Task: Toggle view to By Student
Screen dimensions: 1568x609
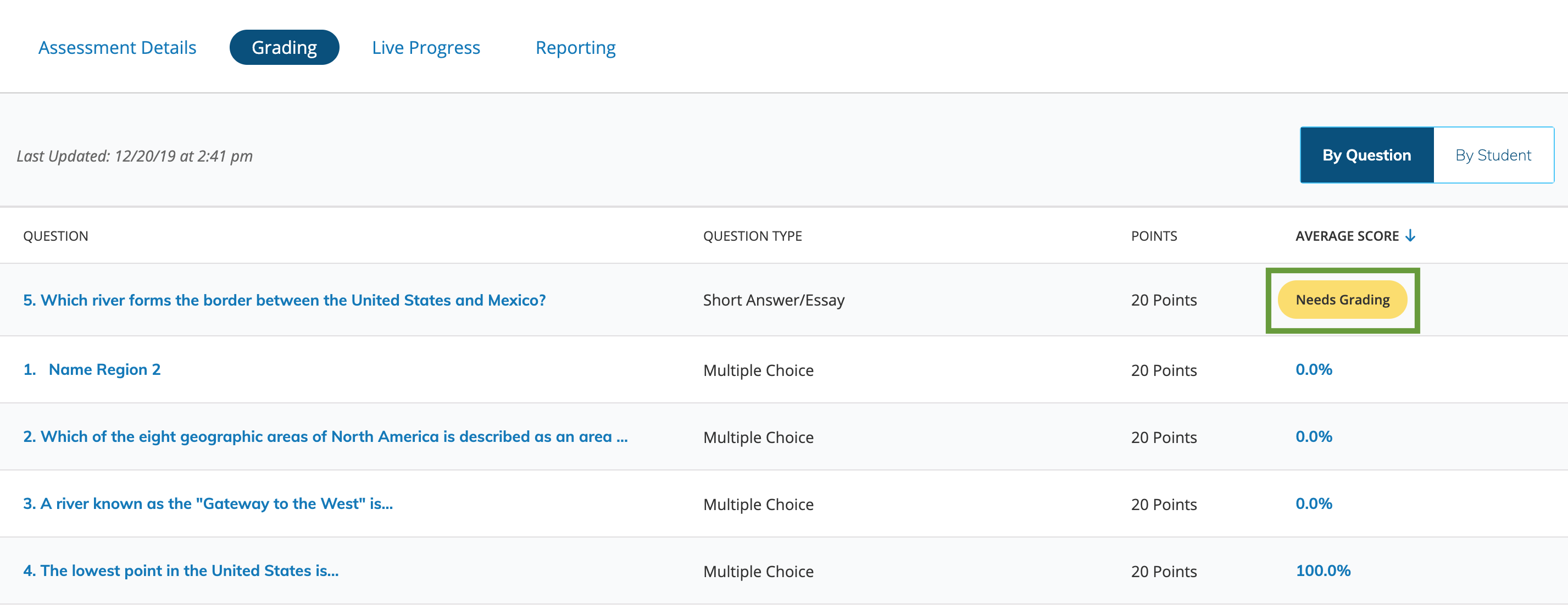Action: pos(1493,156)
